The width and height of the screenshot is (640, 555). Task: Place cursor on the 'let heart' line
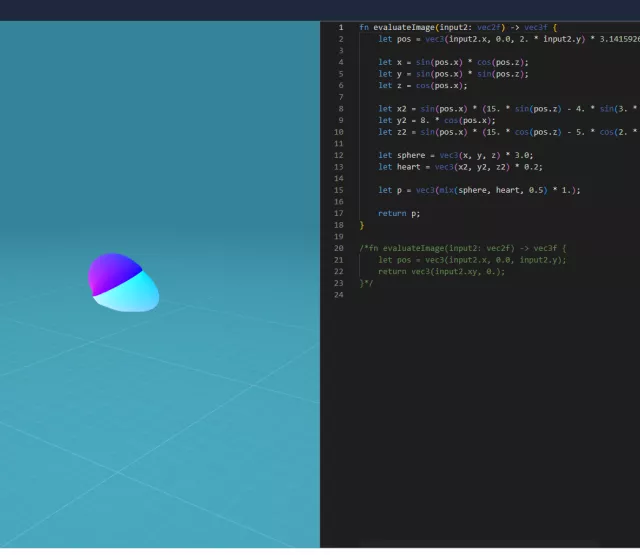[x=455, y=167]
